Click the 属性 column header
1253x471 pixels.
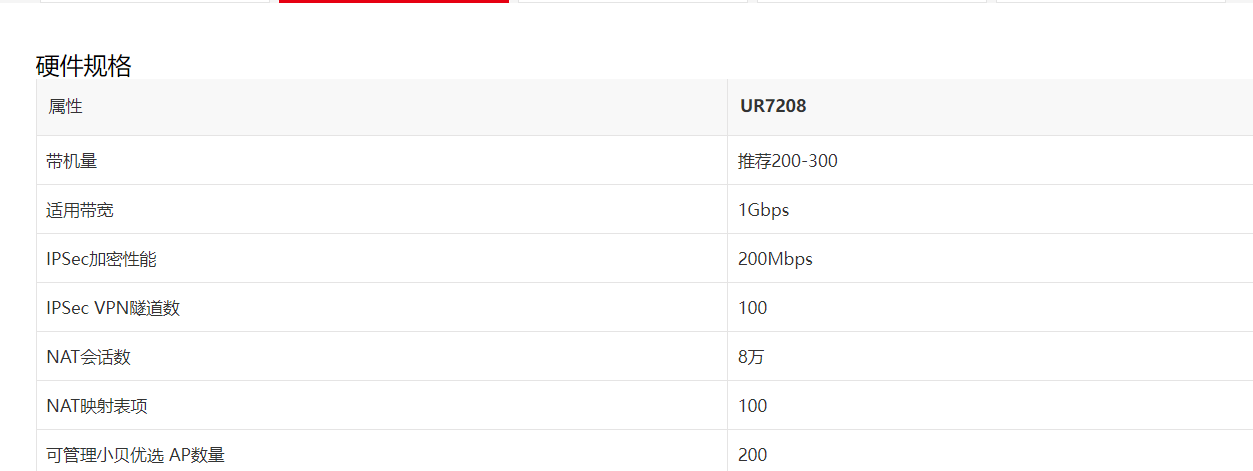[x=65, y=107]
